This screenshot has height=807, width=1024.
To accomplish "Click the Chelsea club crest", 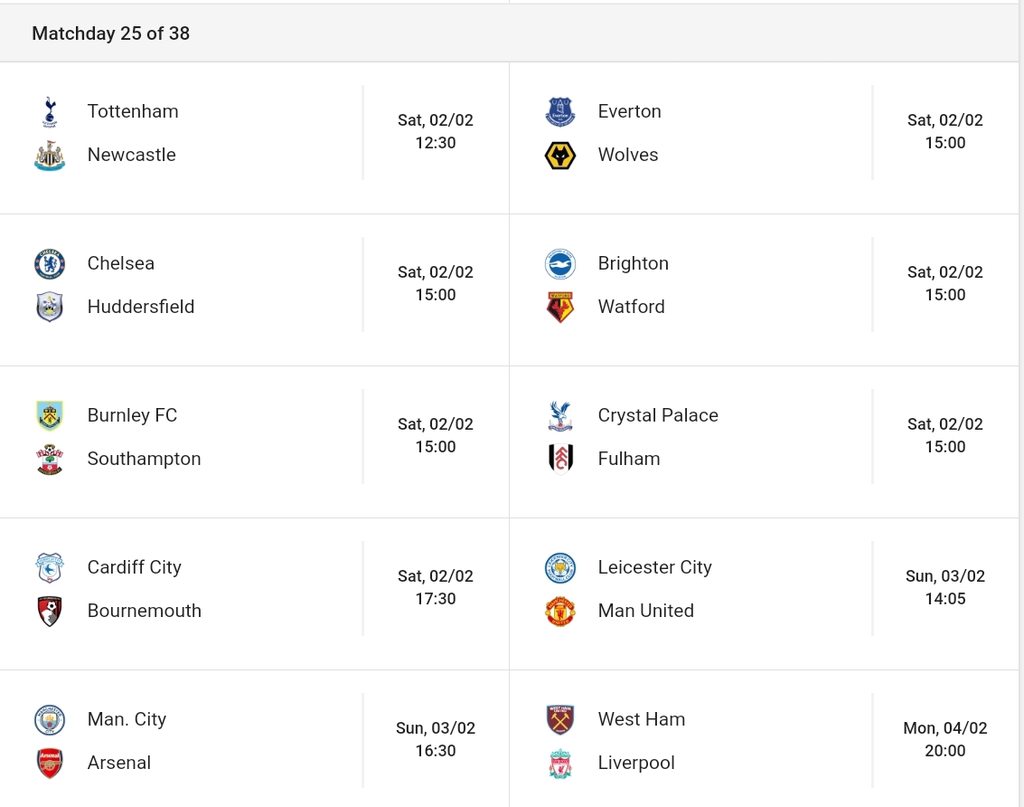I will (x=50, y=264).
